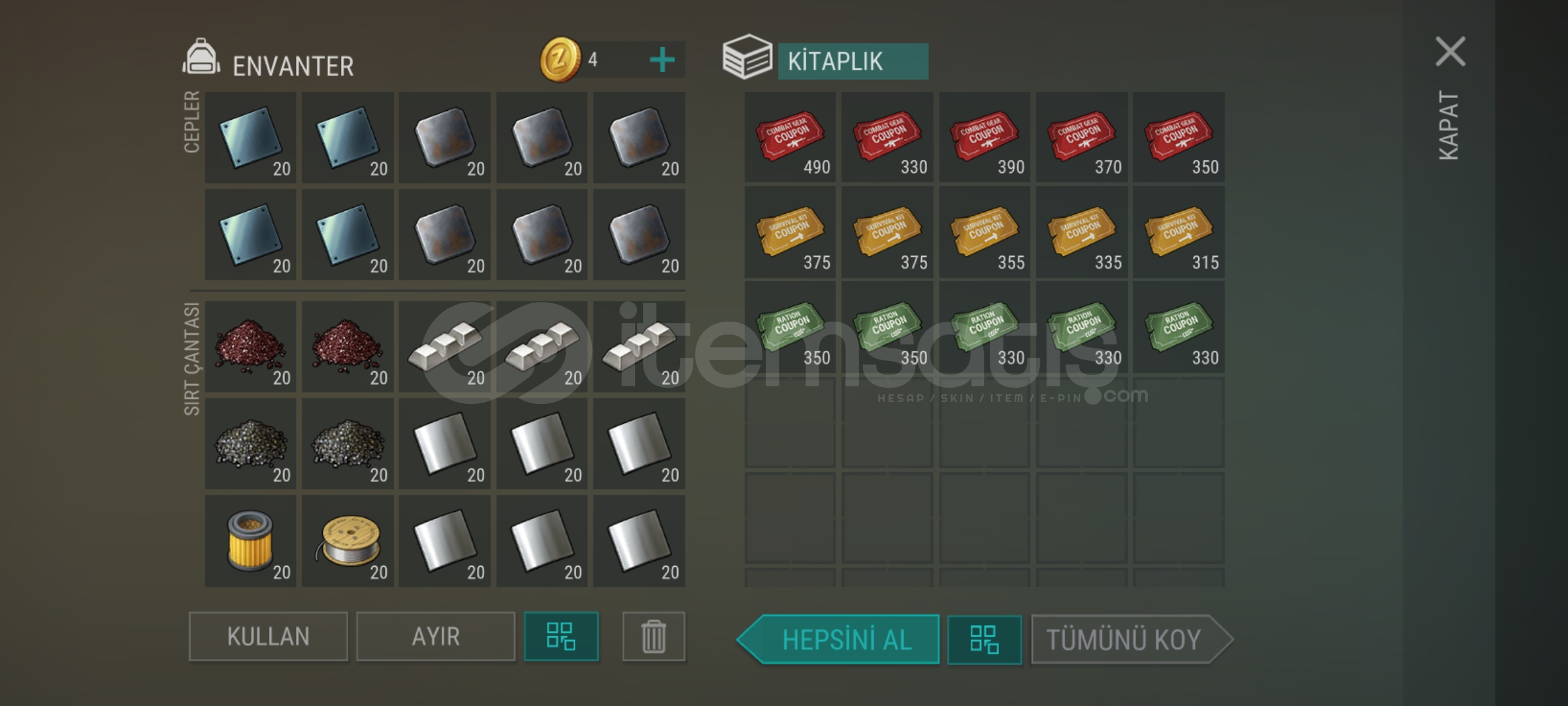1568x706 pixels.
Task: Click the KULLAN button
Action: pos(268,637)
